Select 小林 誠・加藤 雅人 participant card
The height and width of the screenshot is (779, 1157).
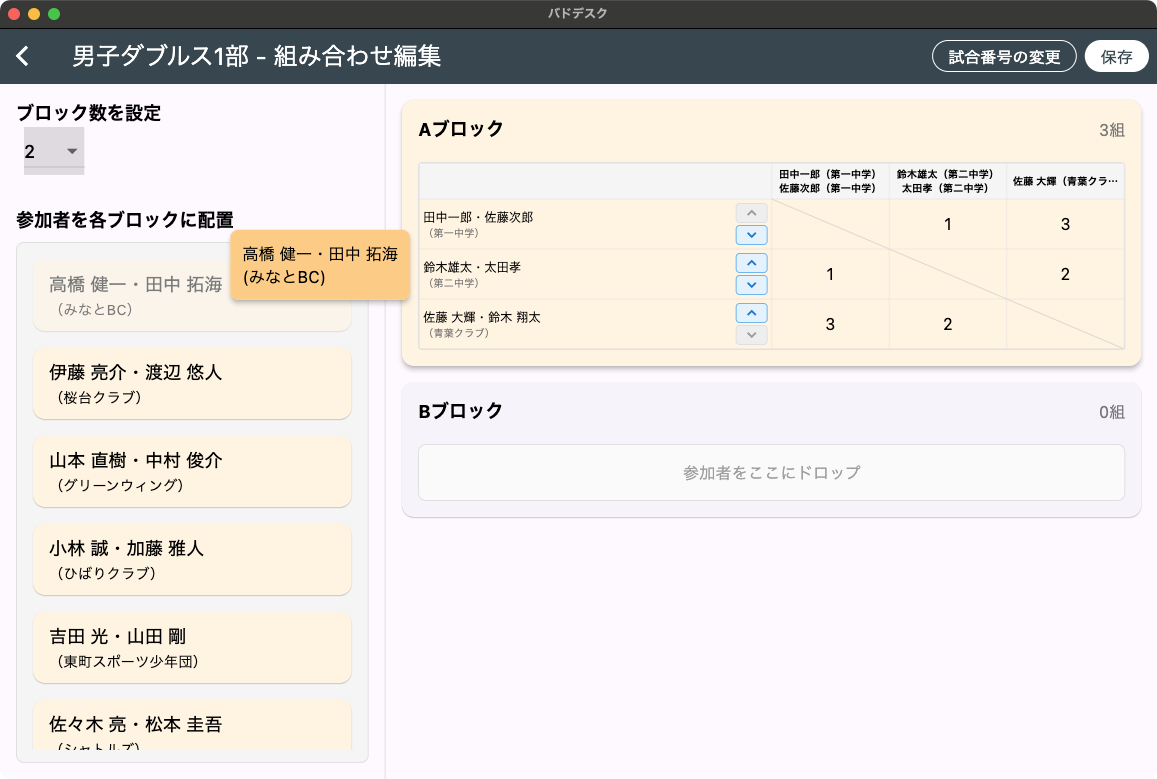[192, 559]
